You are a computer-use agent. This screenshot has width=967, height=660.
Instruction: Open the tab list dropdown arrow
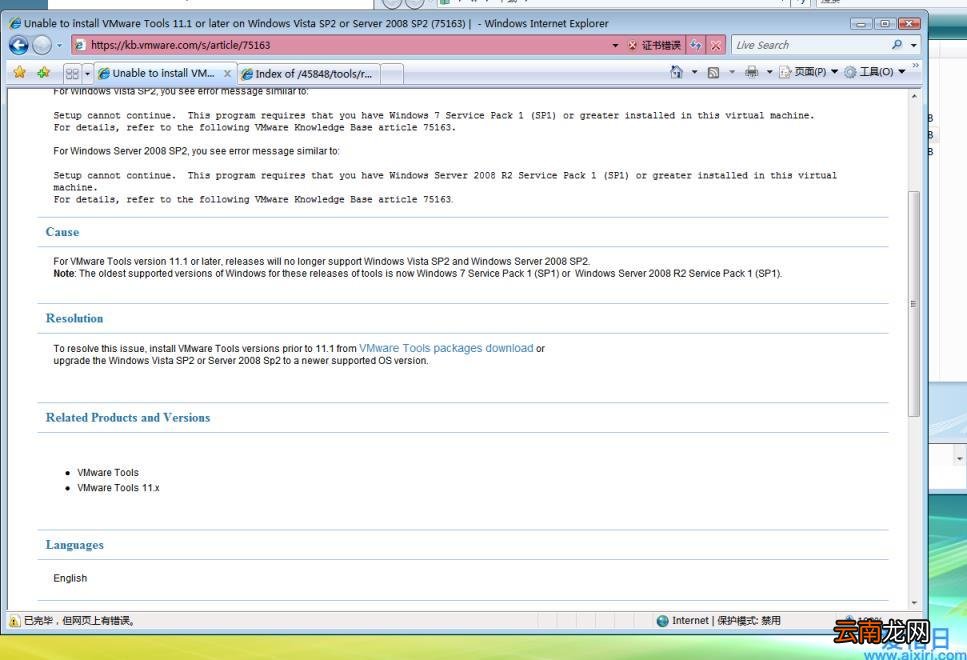(x=87, y=73)
